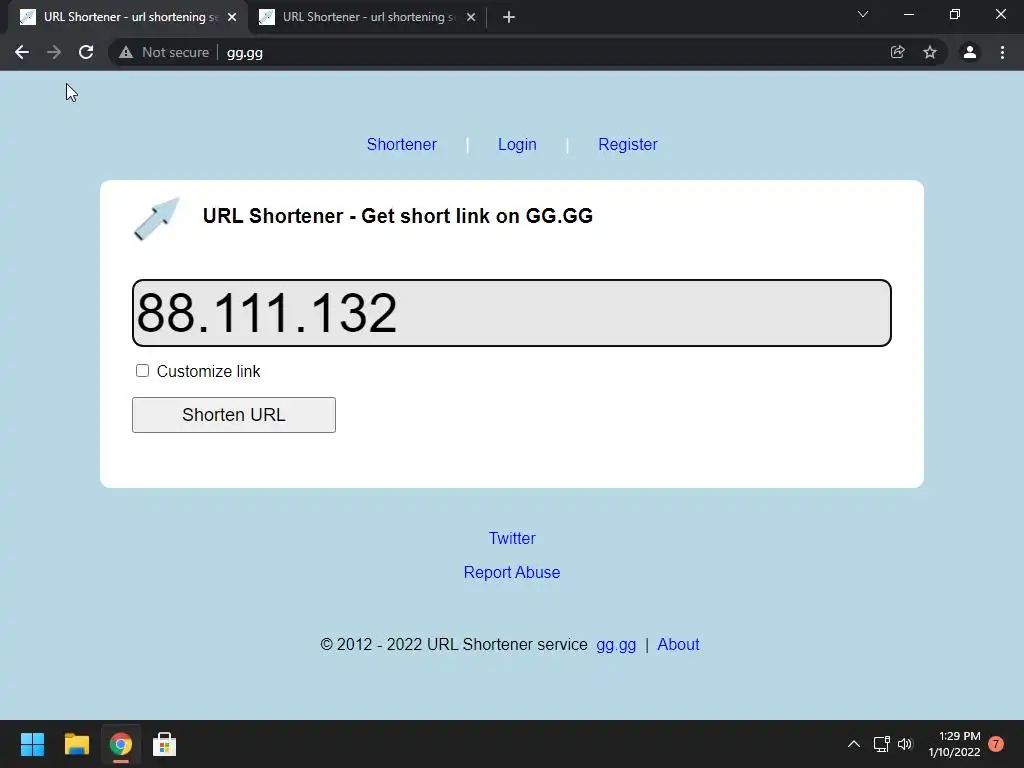This screenshot has height=768, width=1024.
Task: Click the blue arrow GG.GG logo
Action: (x=157, y=219)
